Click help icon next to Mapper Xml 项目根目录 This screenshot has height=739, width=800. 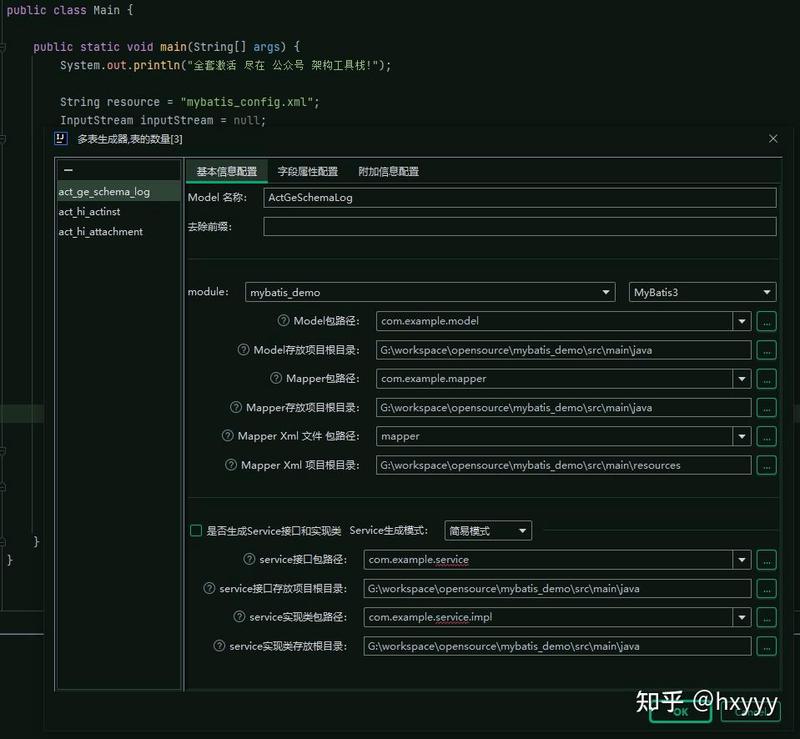pyautogui.click(x=232, y=465)
